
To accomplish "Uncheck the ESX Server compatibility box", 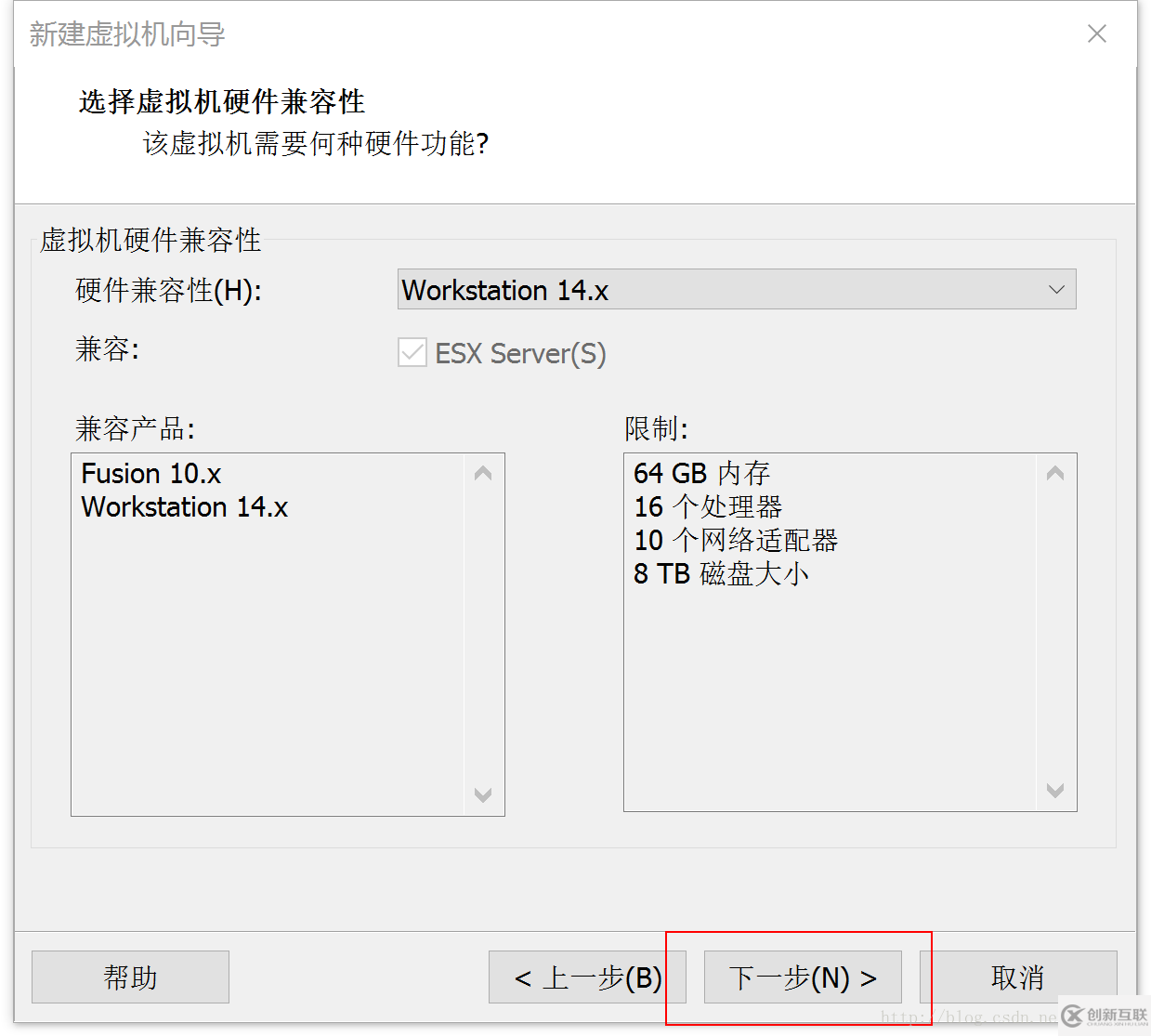I will coord(412,352).
